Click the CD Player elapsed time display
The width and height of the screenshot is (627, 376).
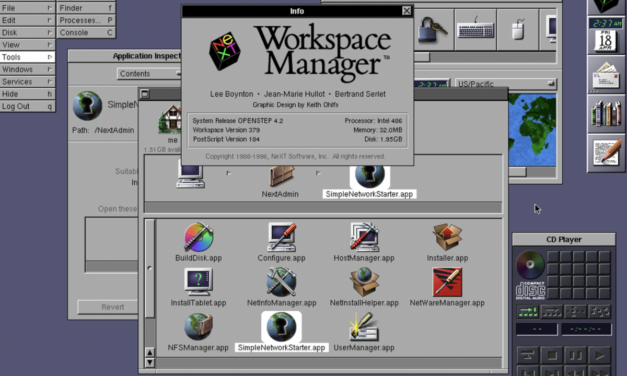tap(586, 329)
